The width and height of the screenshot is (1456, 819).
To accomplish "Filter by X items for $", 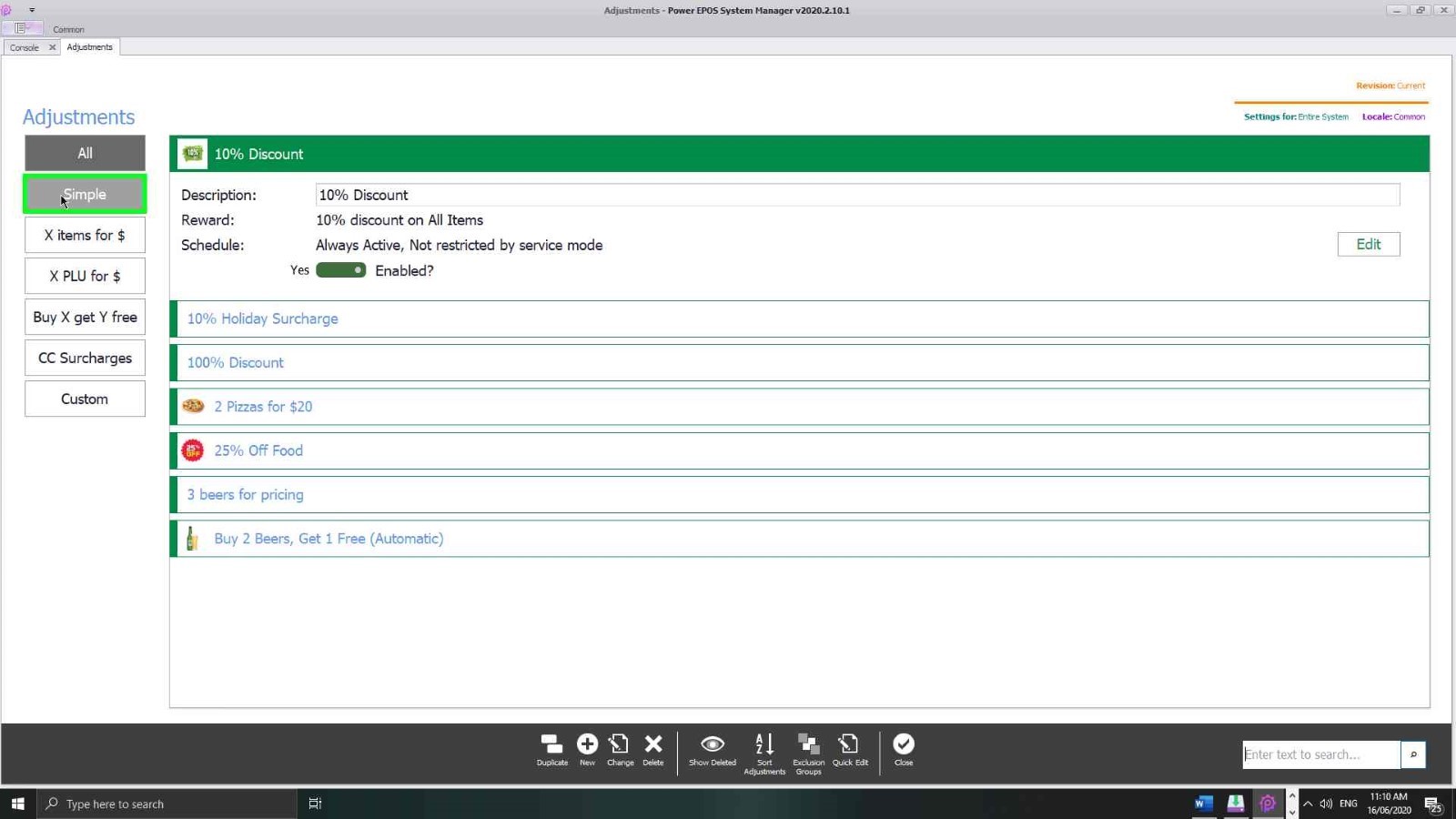I will (85, 235).
